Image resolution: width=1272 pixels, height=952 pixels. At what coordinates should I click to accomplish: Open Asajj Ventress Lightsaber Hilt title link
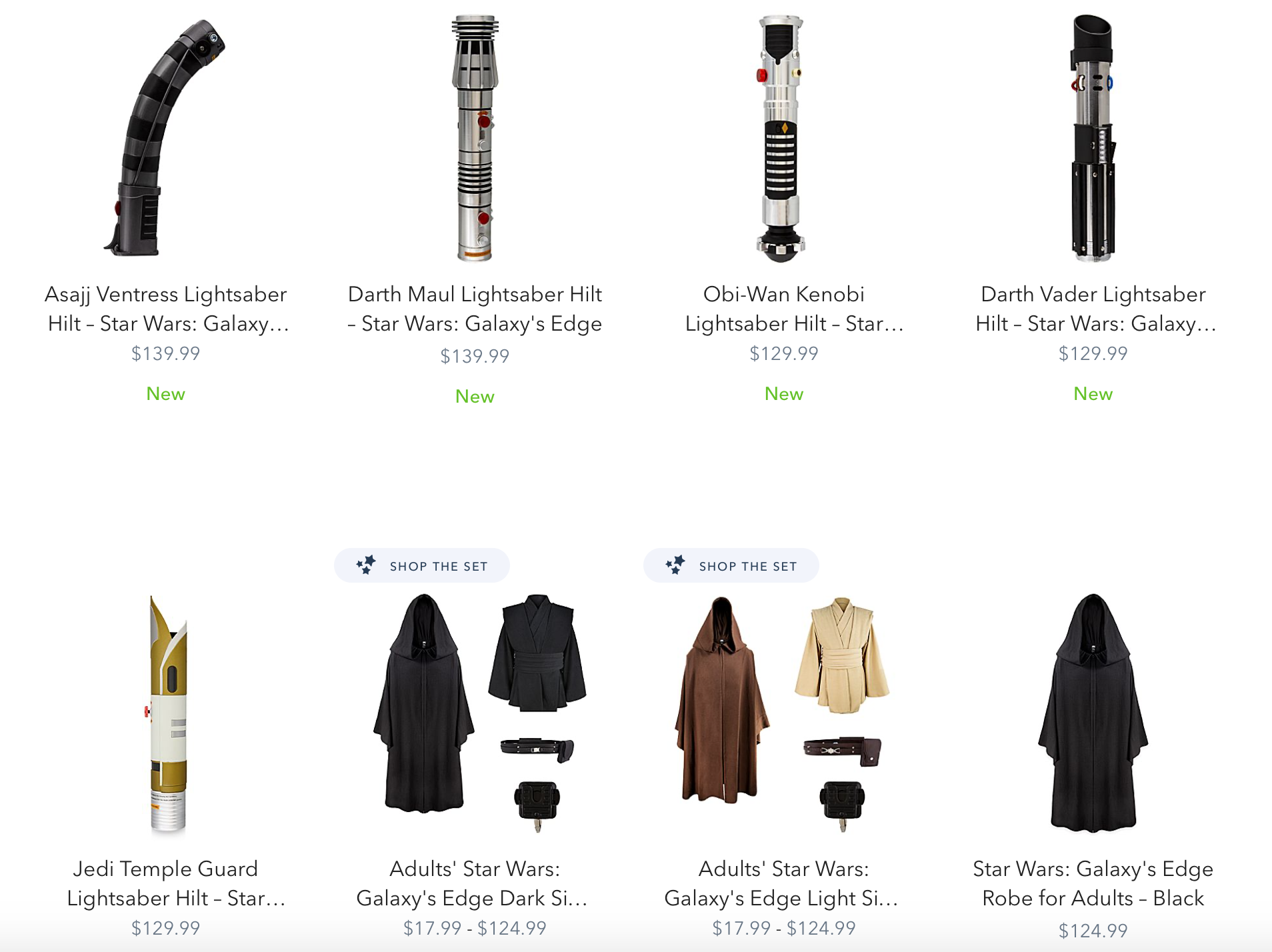point(166,309)
